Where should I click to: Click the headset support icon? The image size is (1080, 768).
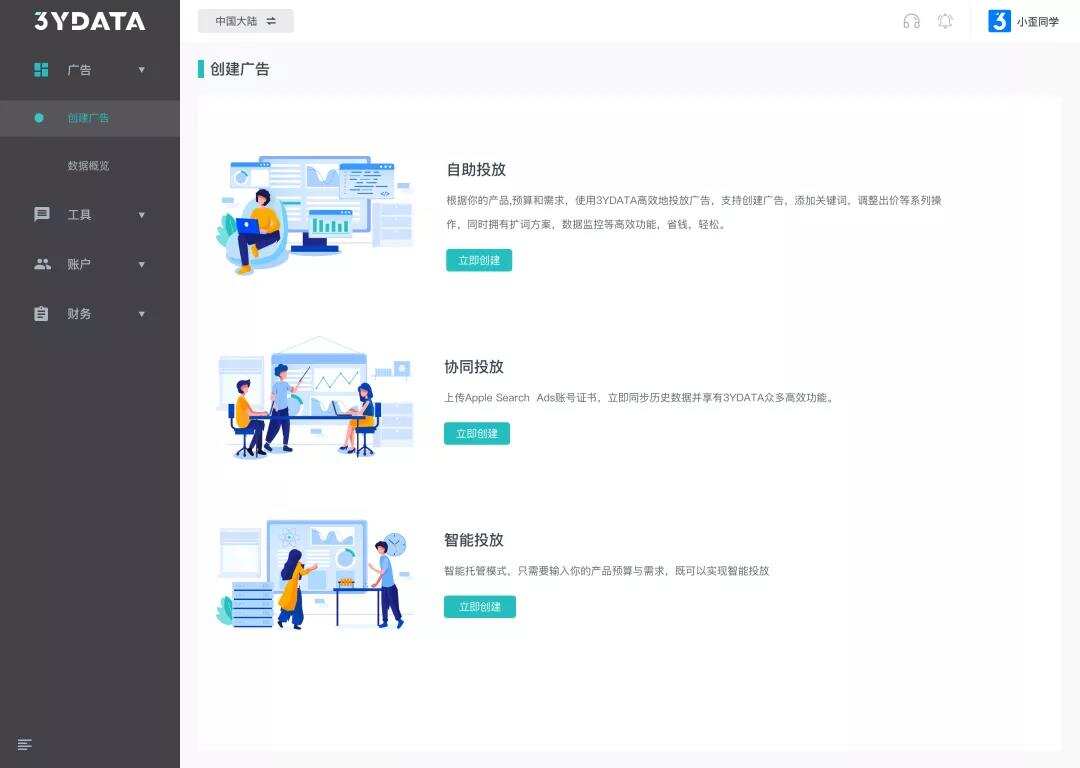coord(911,21)
